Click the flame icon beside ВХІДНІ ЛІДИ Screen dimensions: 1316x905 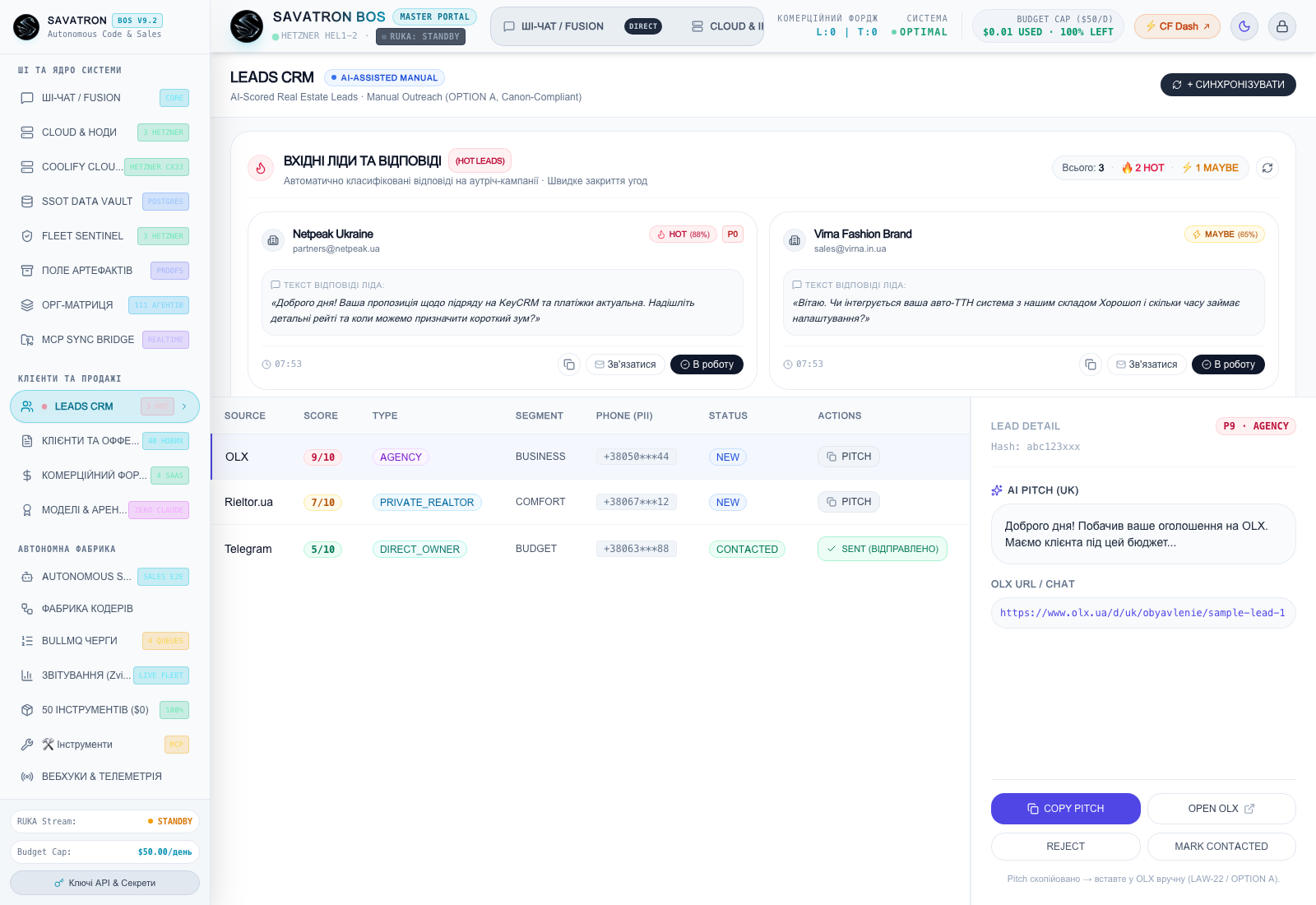coord(261,168)
